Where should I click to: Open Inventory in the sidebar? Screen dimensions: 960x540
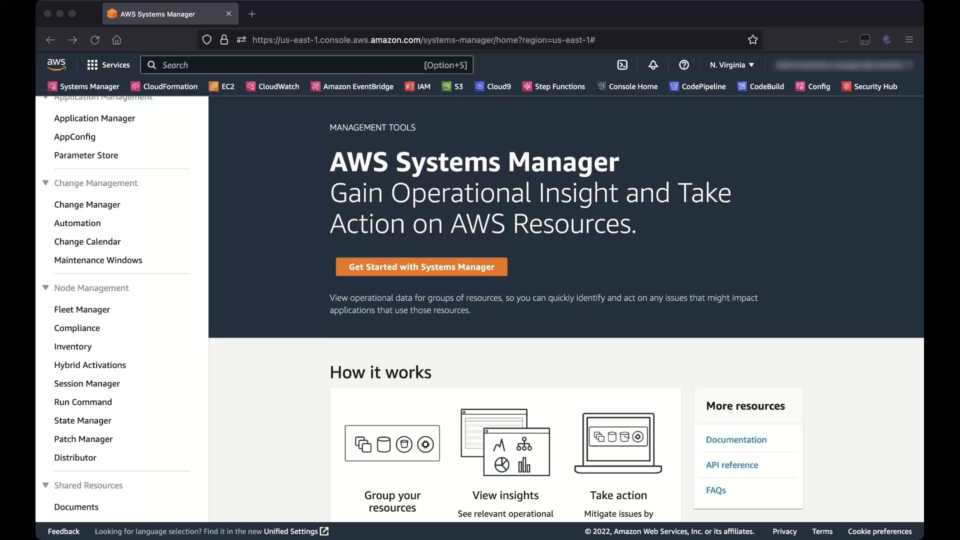click(73, 346)
